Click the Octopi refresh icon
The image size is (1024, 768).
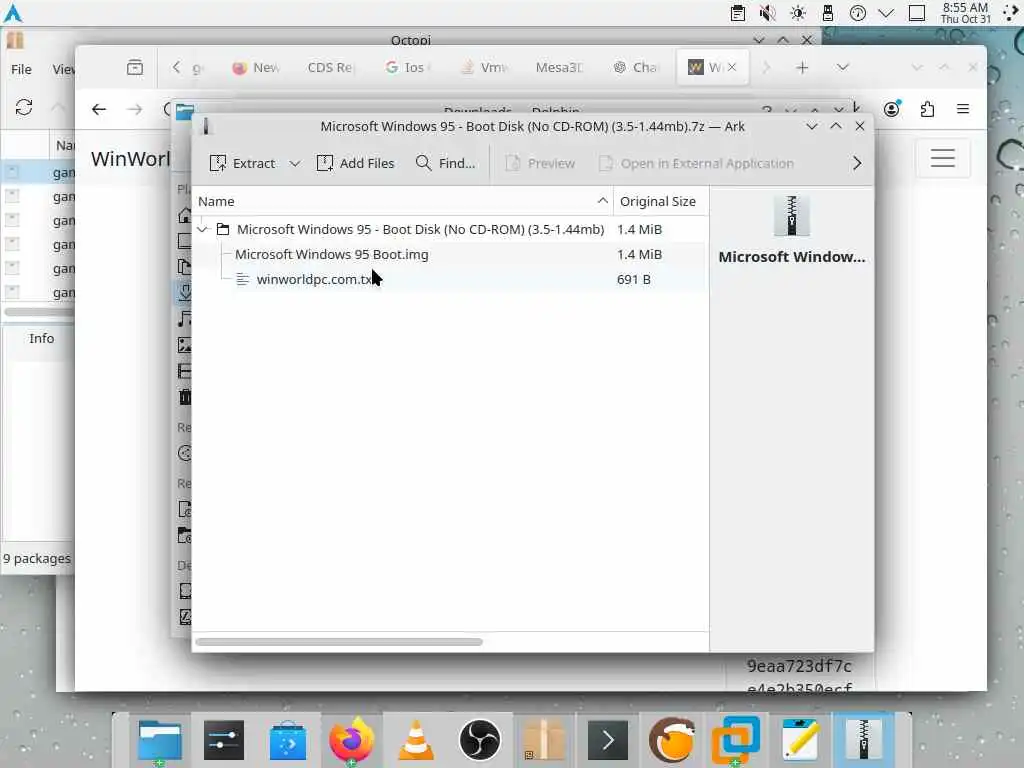point(24,107)
